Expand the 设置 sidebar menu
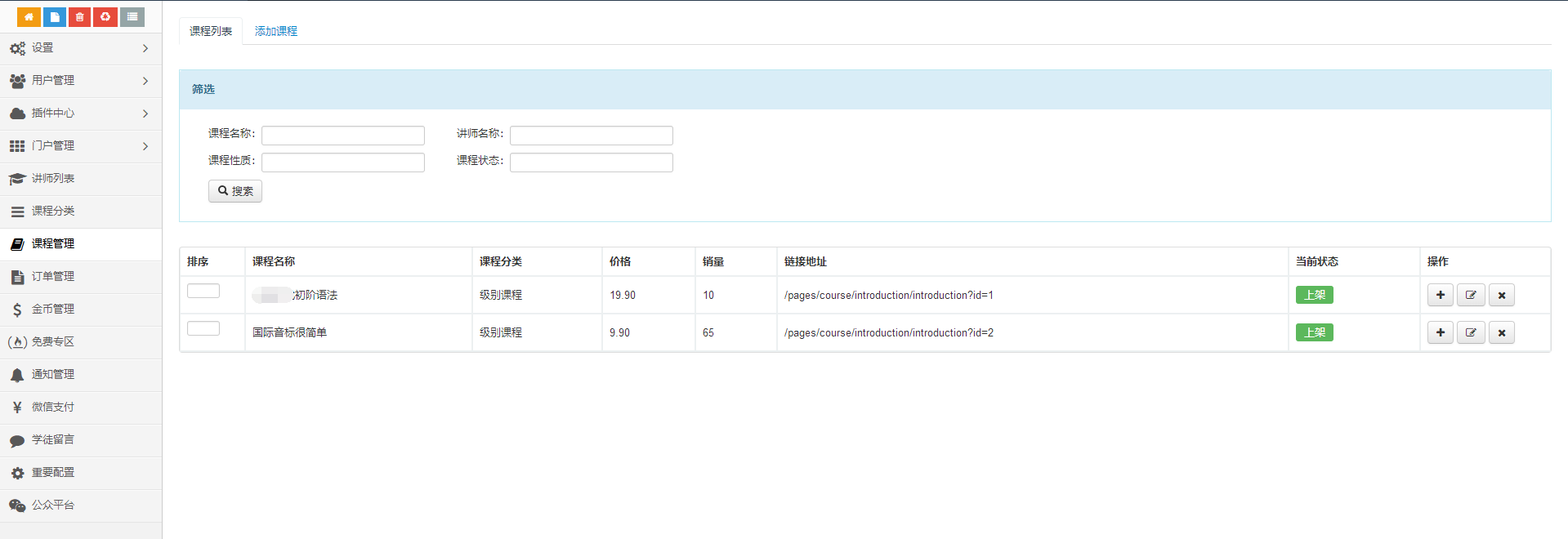 click(80, 48)
